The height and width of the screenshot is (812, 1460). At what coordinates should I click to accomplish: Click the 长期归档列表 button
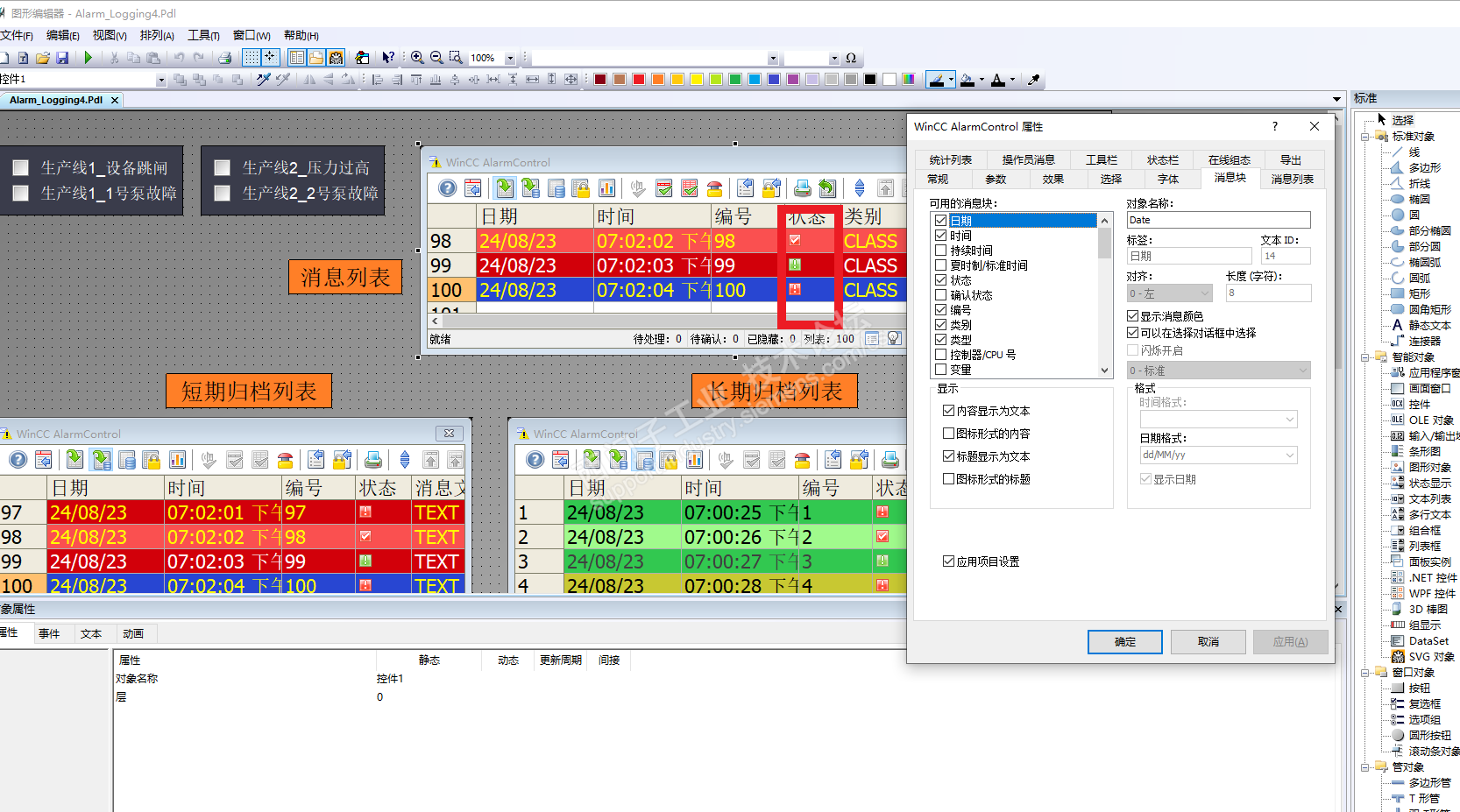coord(775,392)
